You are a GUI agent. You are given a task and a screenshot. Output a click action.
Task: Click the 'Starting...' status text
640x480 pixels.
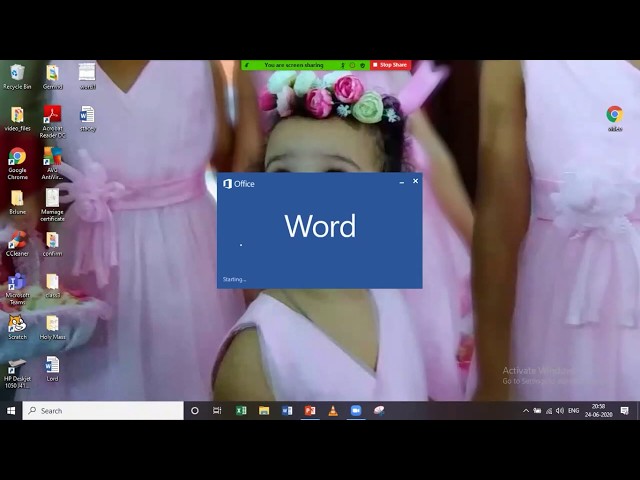234,280
